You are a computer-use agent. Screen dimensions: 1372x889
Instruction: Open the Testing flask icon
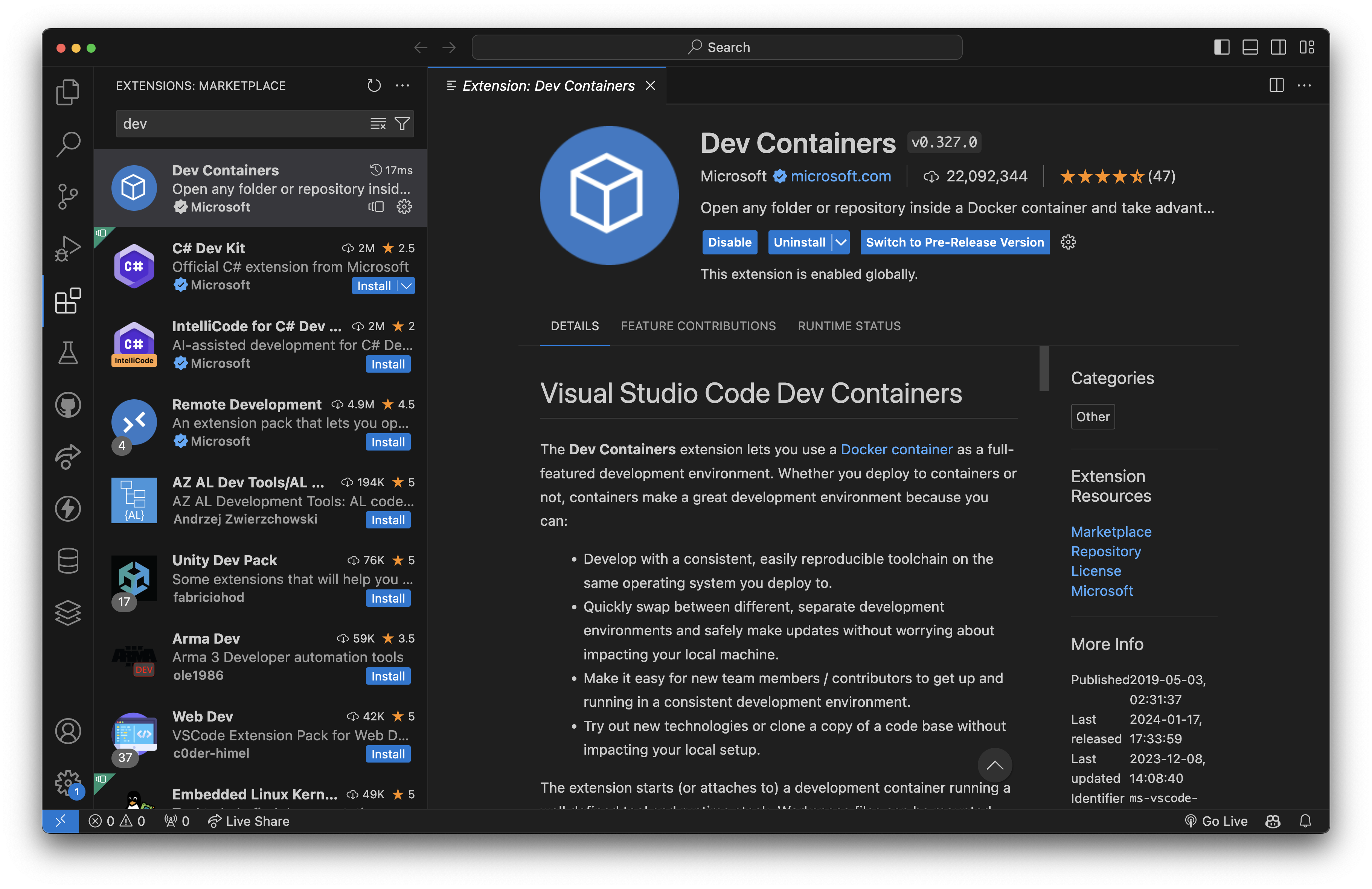[x=68, y=353]
